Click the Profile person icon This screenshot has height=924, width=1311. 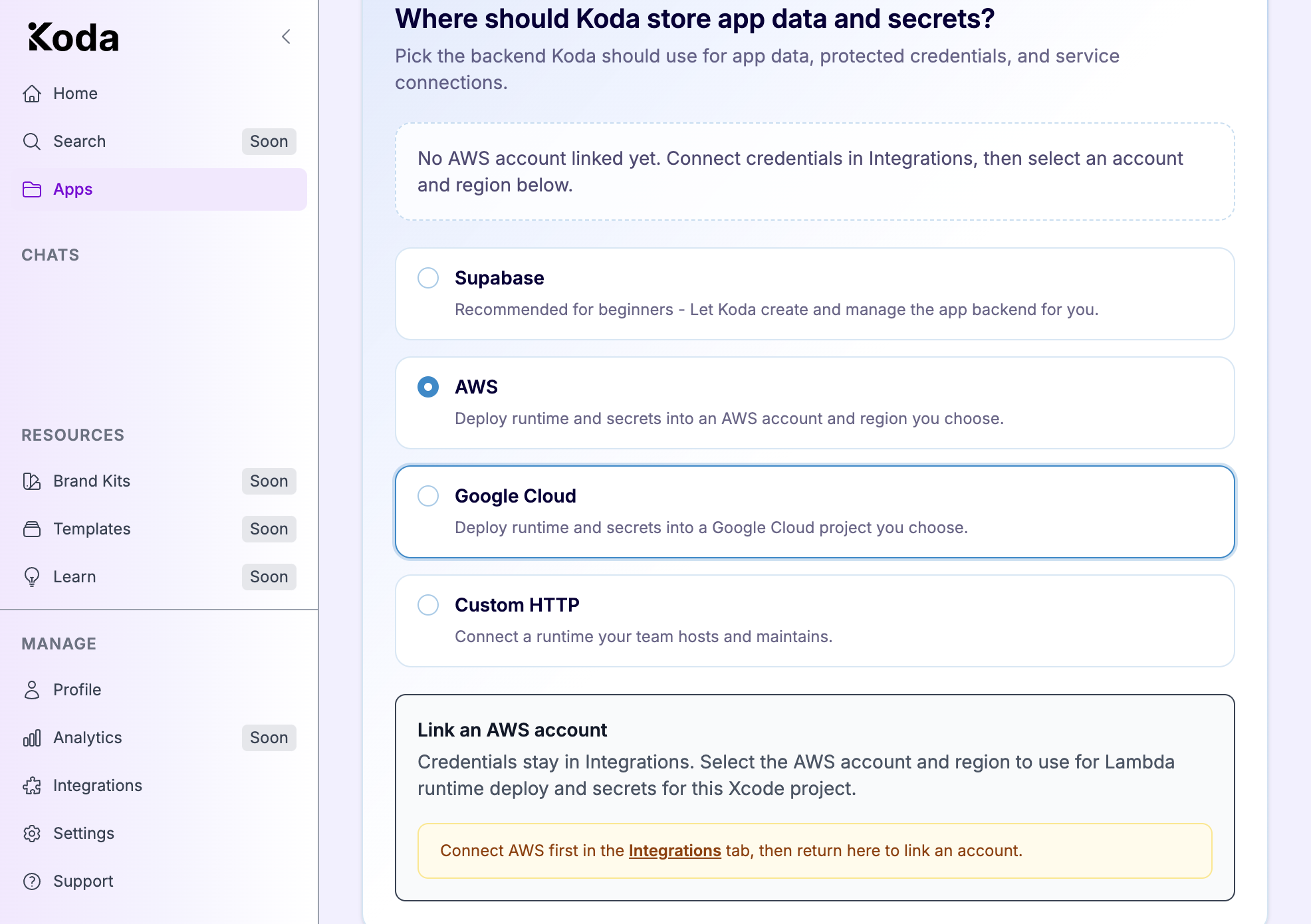click(x=32, y=690)
